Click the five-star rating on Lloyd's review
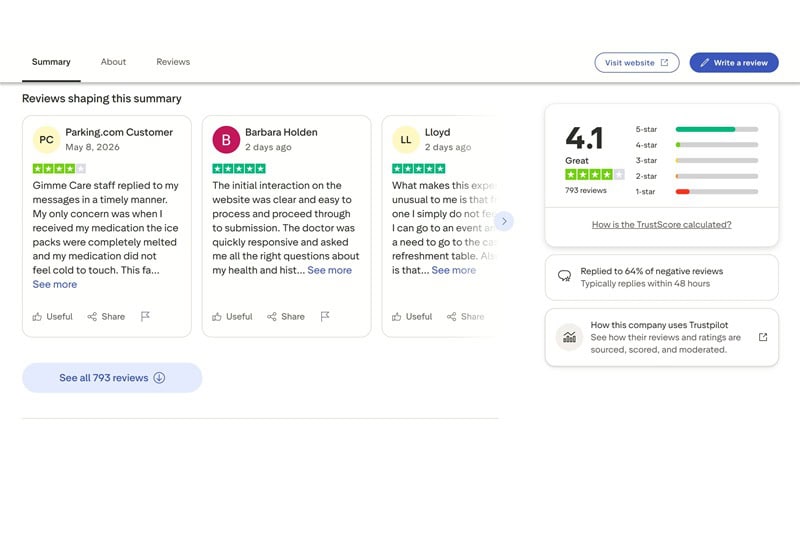The height and width of the screenshot is (533, 800). pos(418,168)
